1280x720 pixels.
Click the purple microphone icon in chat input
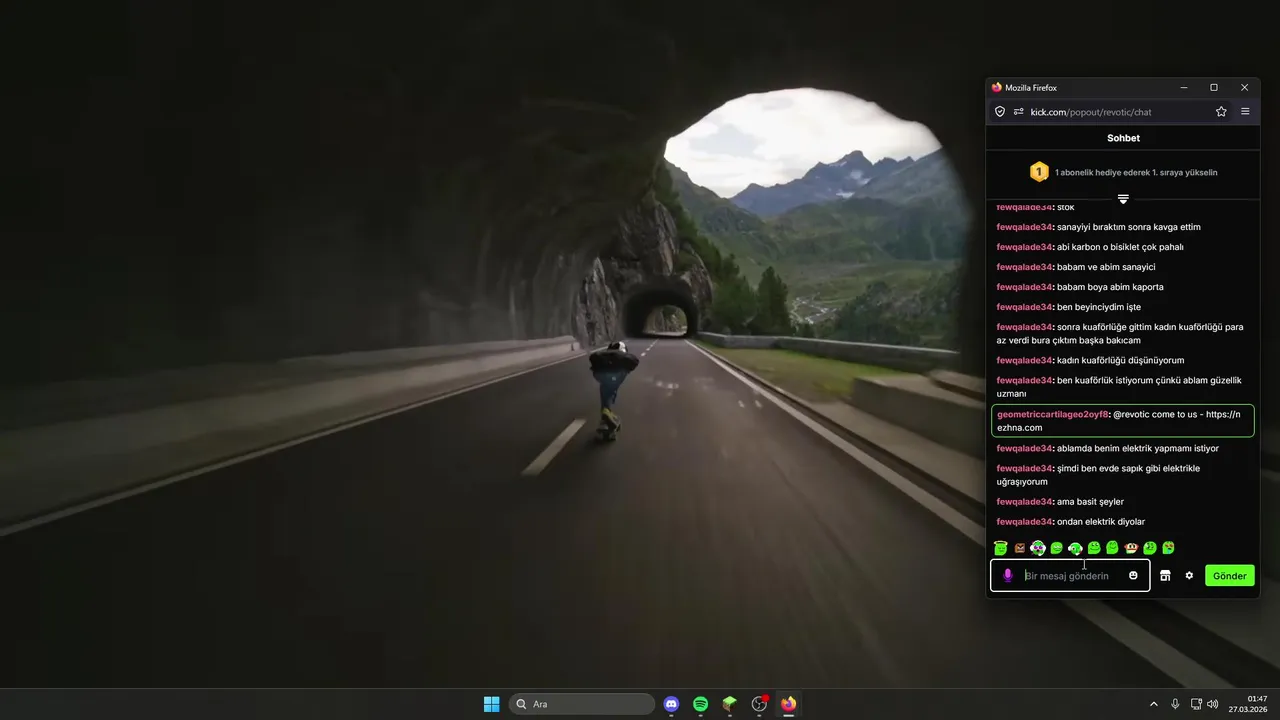tap(1008, 575)
